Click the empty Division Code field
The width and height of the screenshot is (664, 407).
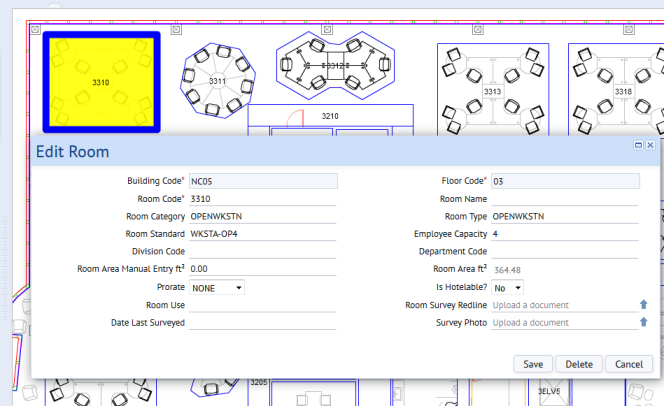(263, 251)
